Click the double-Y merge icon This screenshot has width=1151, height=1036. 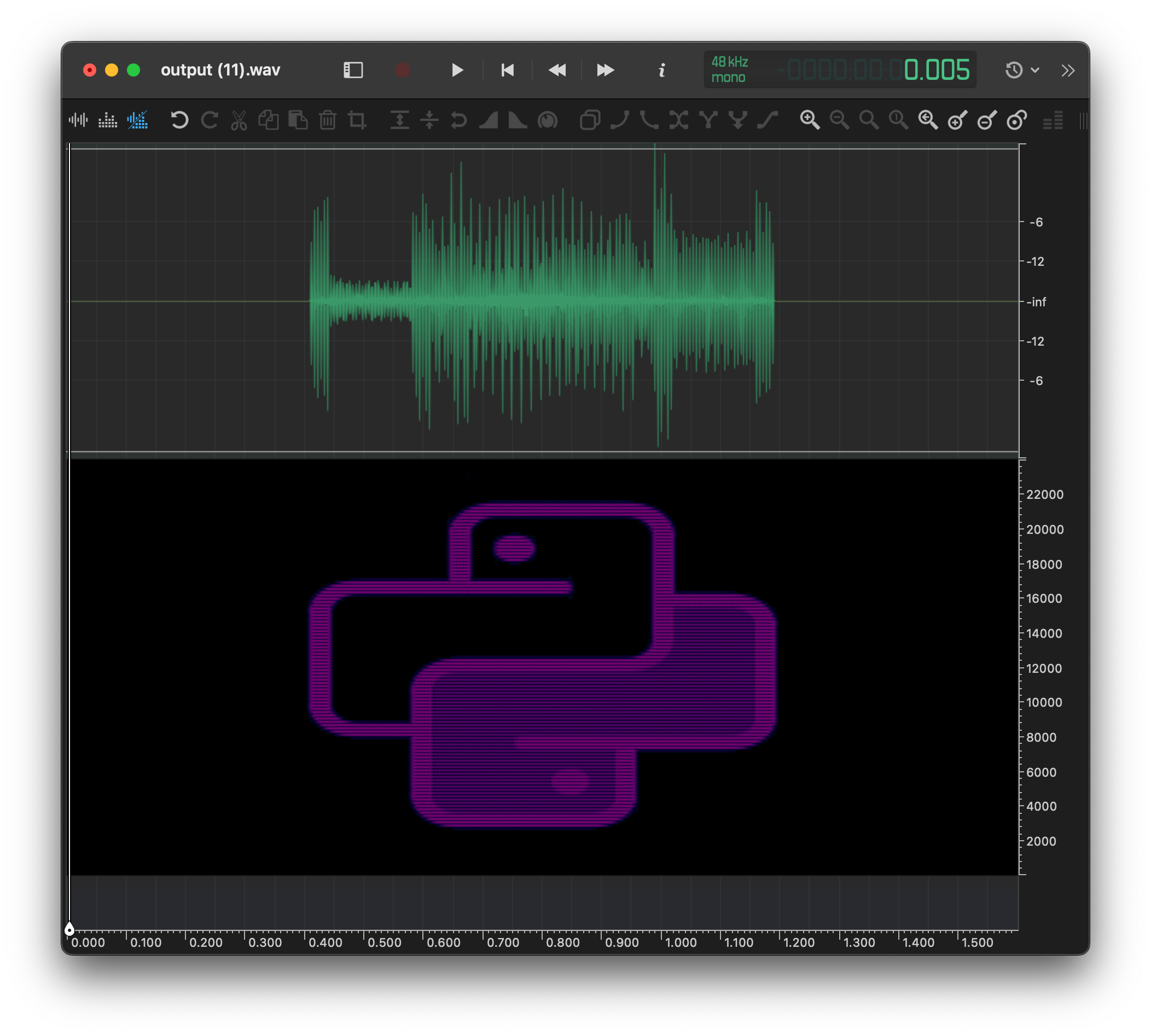738,120
